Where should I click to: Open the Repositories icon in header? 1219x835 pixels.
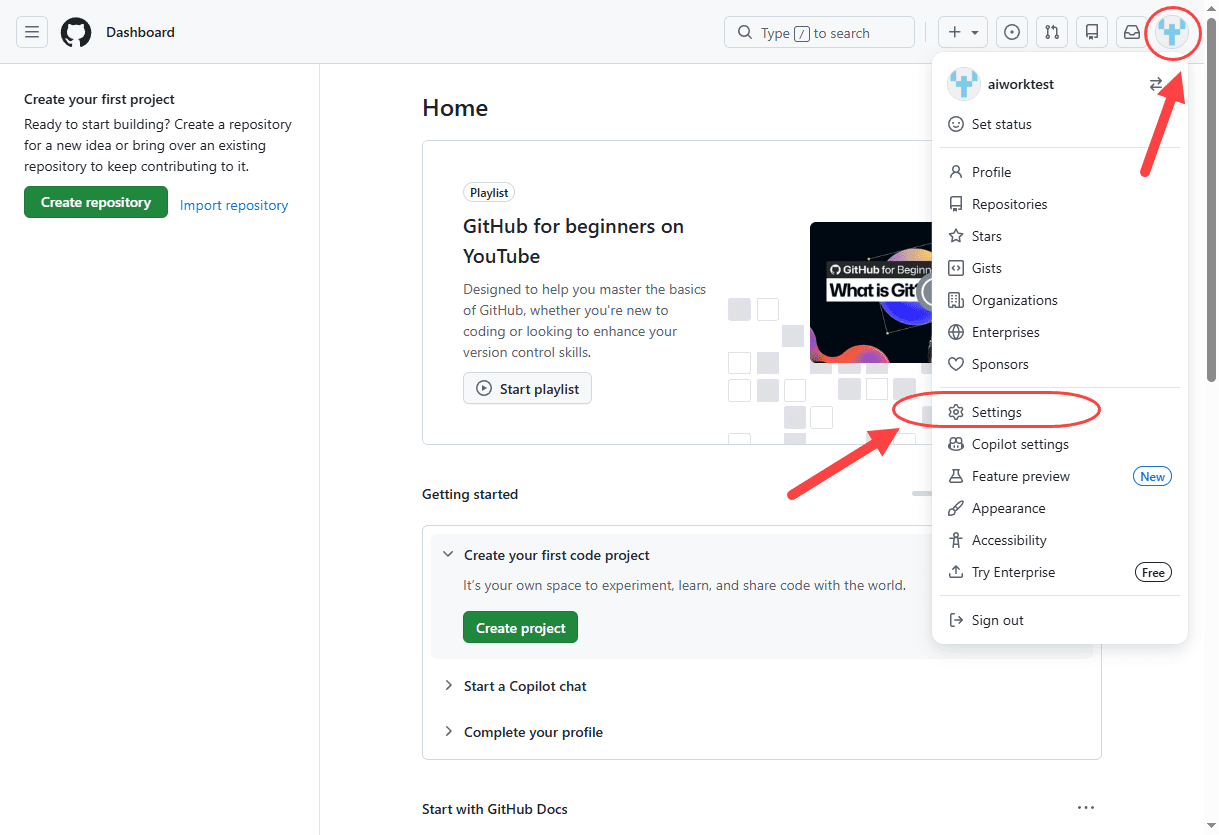click(x=1092, y=32)
